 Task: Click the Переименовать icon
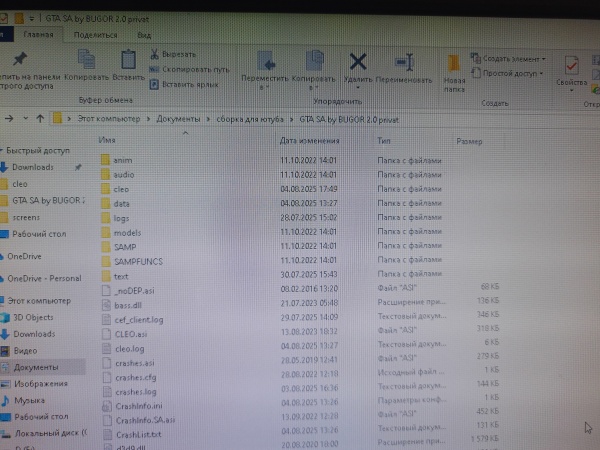pos(404,62)
